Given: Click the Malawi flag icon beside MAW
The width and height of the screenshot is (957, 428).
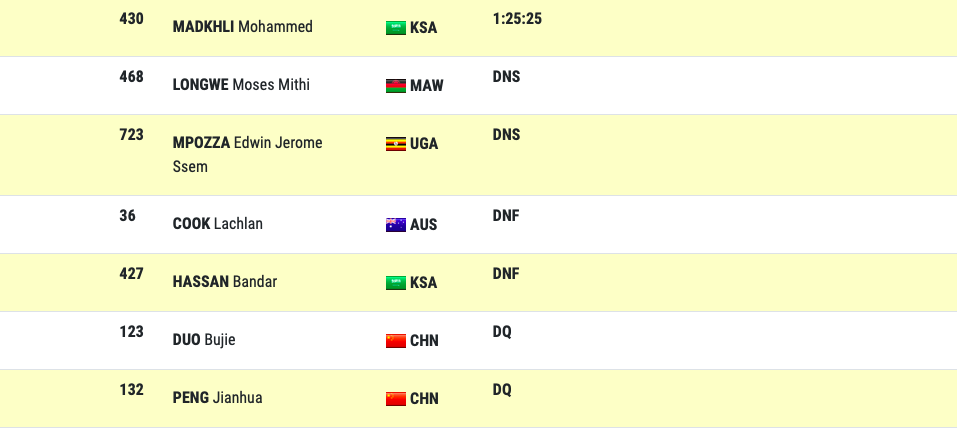Looking at the screenshot, I should (x=395, y=85).
